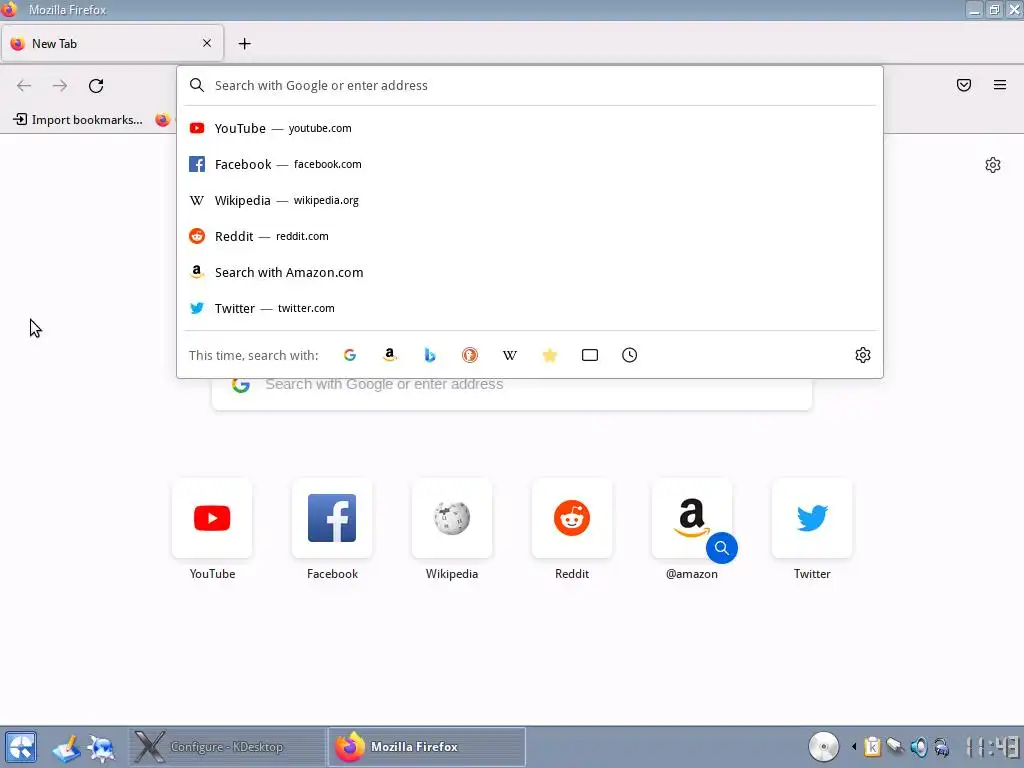Switch to the New Tab tab
Screen dimensions: 1024x768
pos(112,43)
